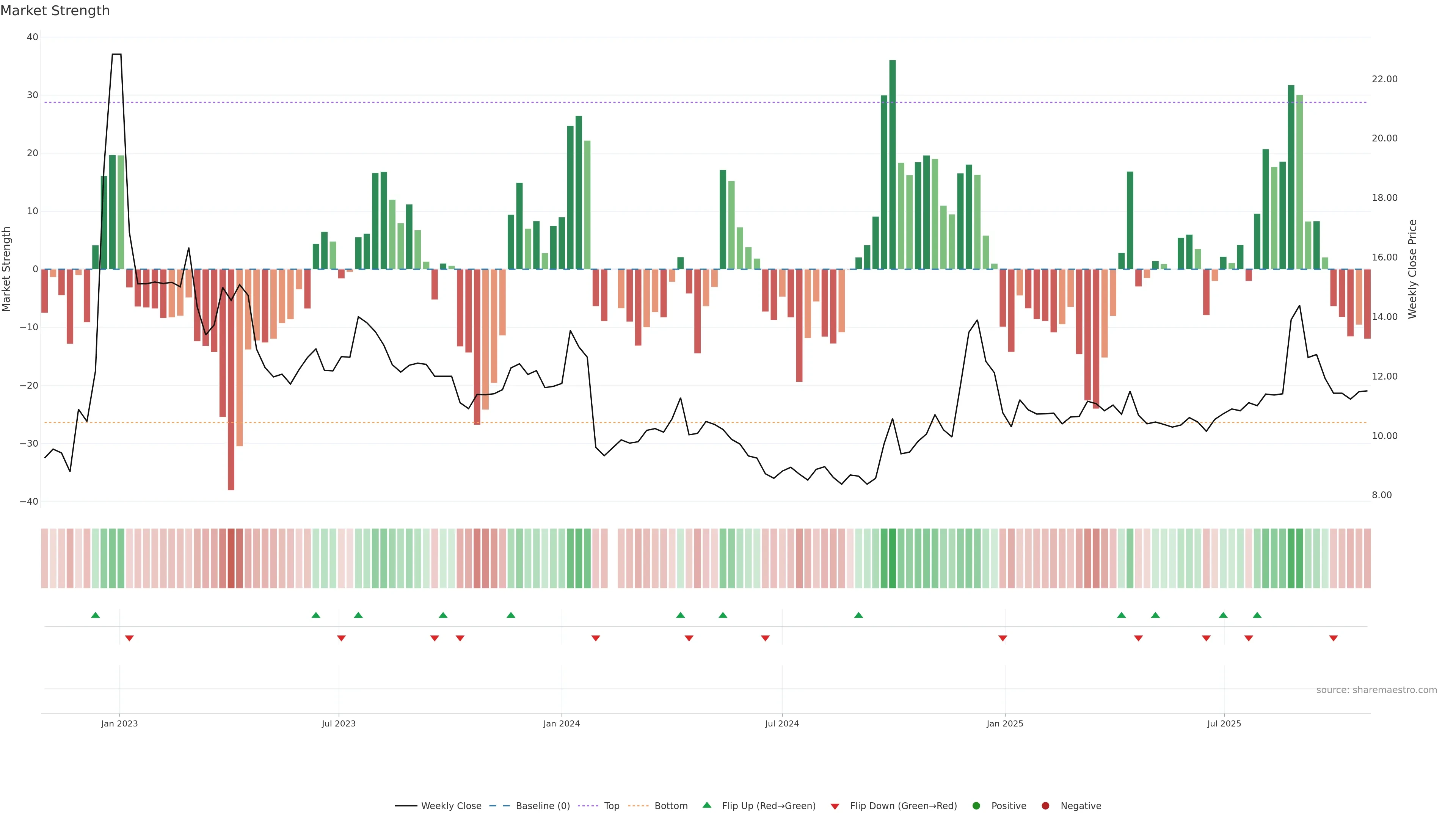Image resolution: width=1456 pixels, height=819 pixels.
Task: Click flip-up triangle just before Jul 2023
Action: click(x=316, y=615)
